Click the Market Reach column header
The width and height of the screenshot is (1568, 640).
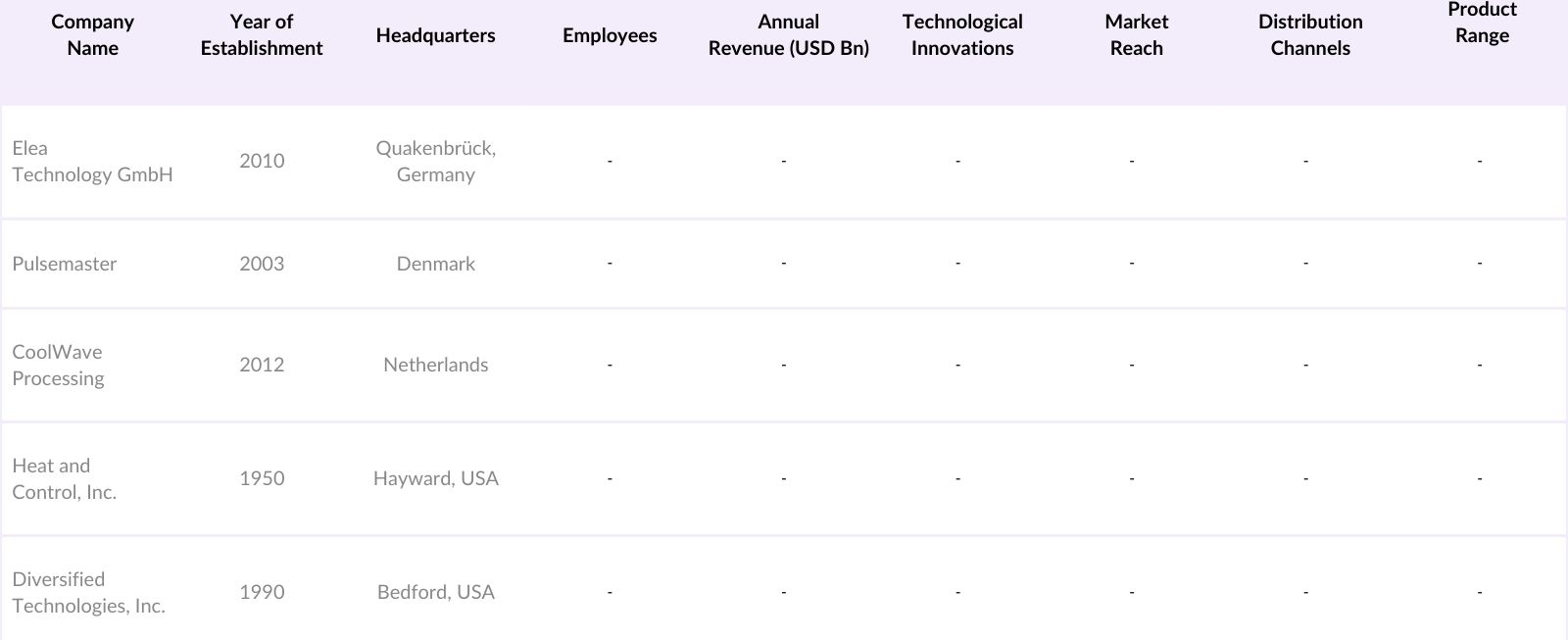click(x=1136, y=35)
